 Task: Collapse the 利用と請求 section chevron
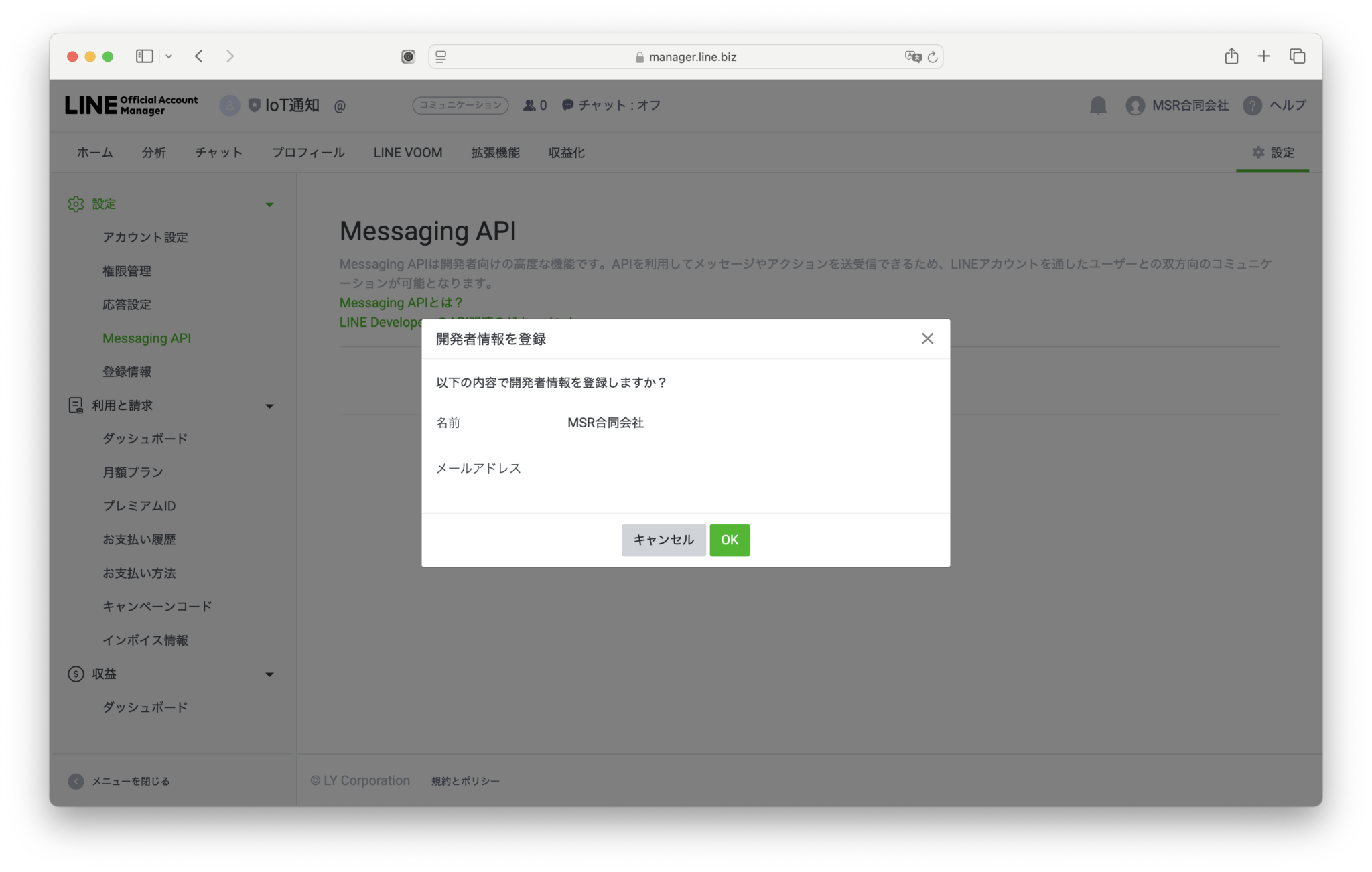point(270,405)
